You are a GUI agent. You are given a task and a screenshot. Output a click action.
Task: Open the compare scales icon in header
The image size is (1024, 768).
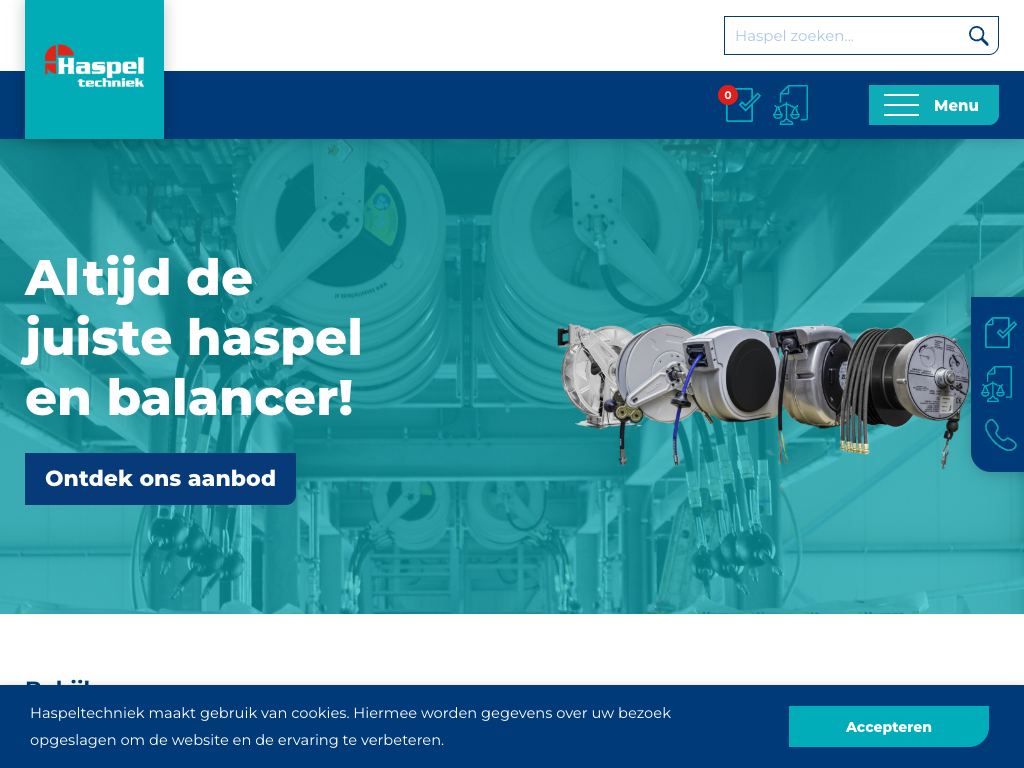[x=790, y=105]
